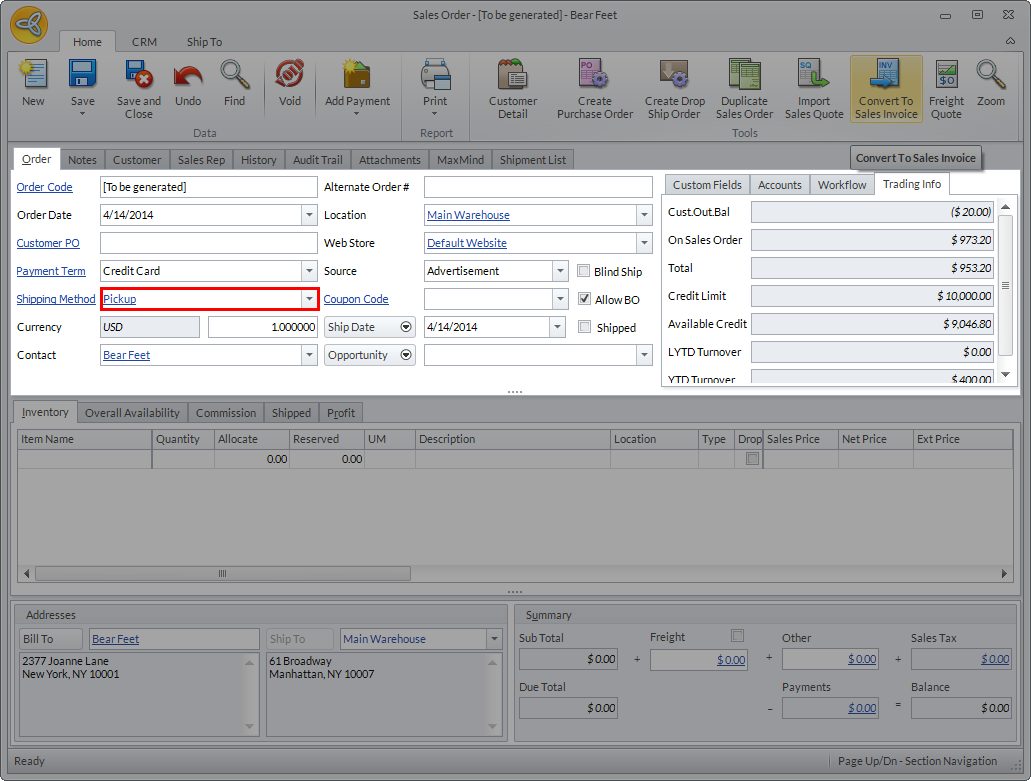This screenshot has width=1031, height=781.
Task: Switch to the Audit Trail tab
Action: coord(316,159)
